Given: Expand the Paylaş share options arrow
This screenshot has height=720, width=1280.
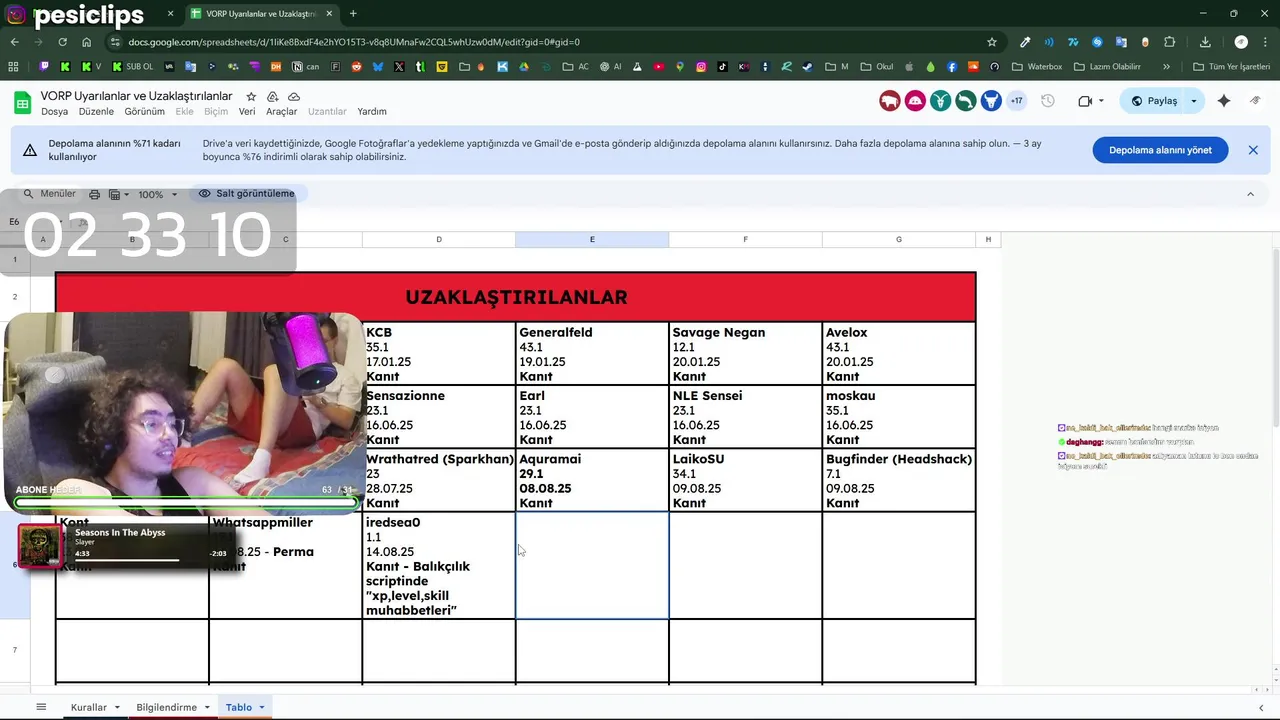Looking at the screenshot, I should pyautogui.click(x=1193, y=101).
